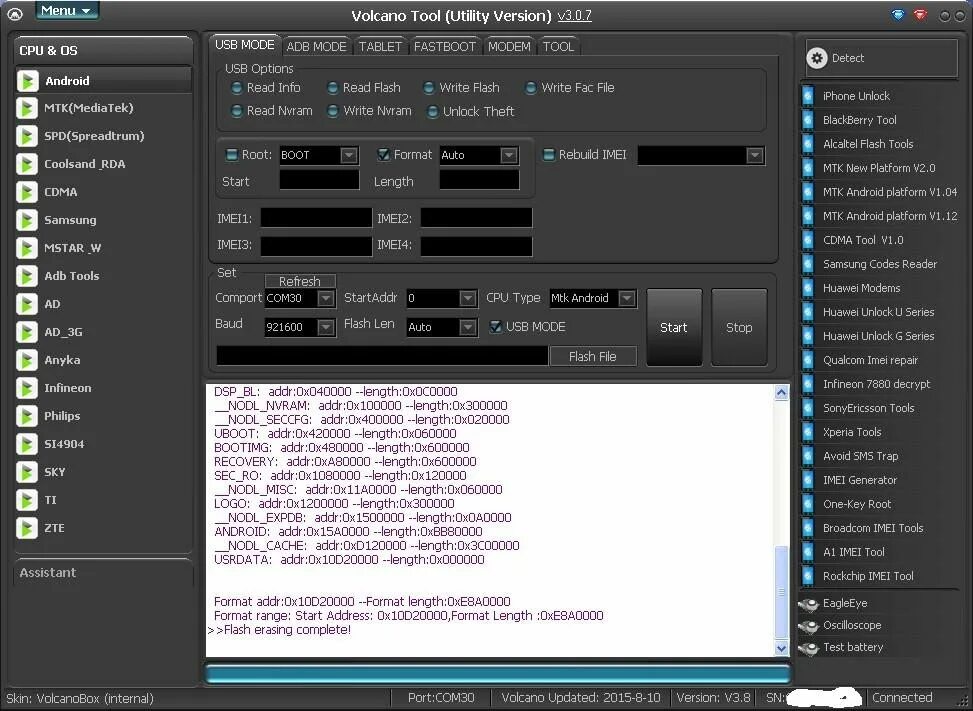Viewport: 973px width, 711px height.
Task: Toggle the USB MODE checkbox
Action: 496,327
